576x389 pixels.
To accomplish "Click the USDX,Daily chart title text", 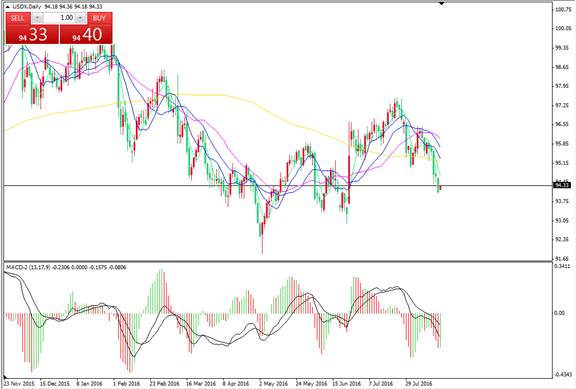I will [27, 7].
